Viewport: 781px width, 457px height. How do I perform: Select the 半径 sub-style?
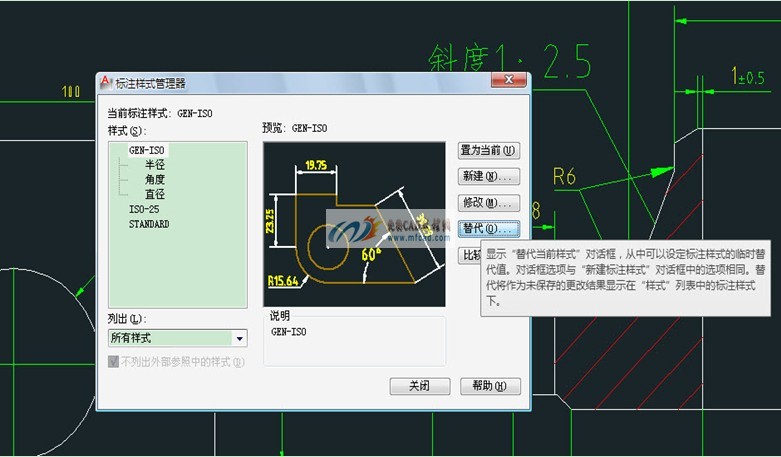coord(155,165)
